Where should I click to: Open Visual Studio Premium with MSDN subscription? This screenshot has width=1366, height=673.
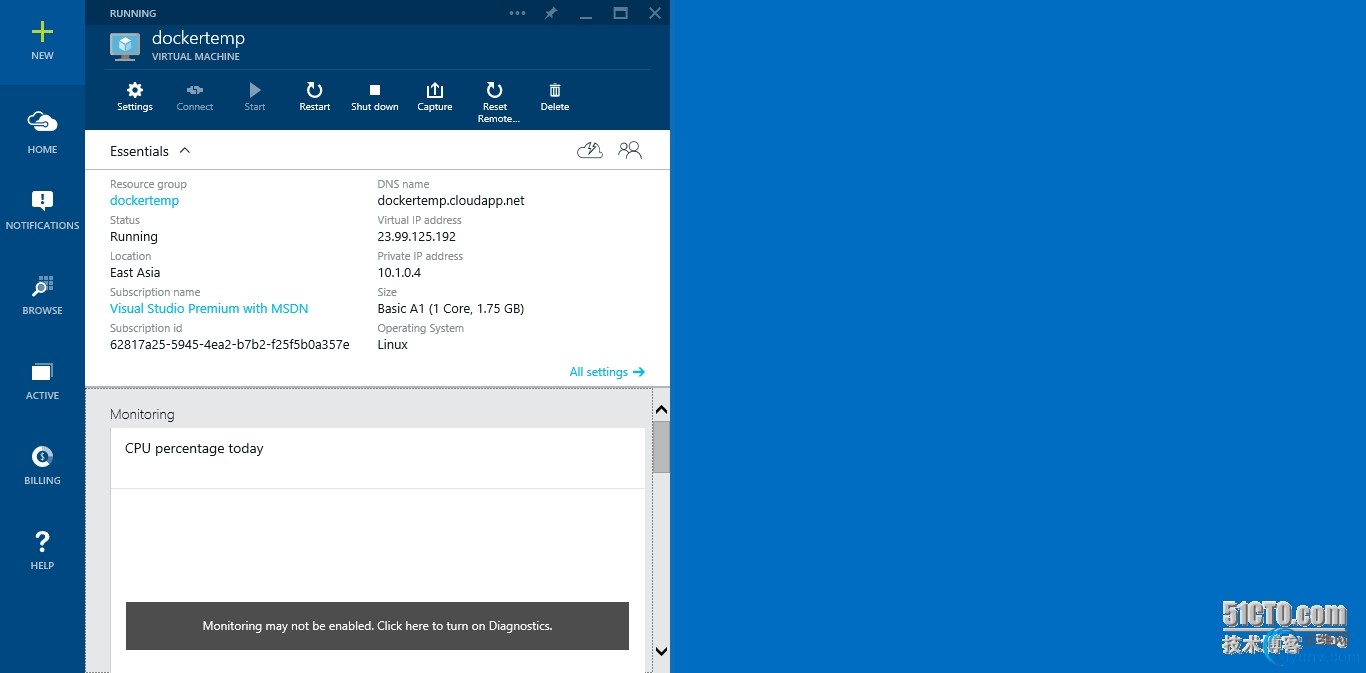[209, 308]
